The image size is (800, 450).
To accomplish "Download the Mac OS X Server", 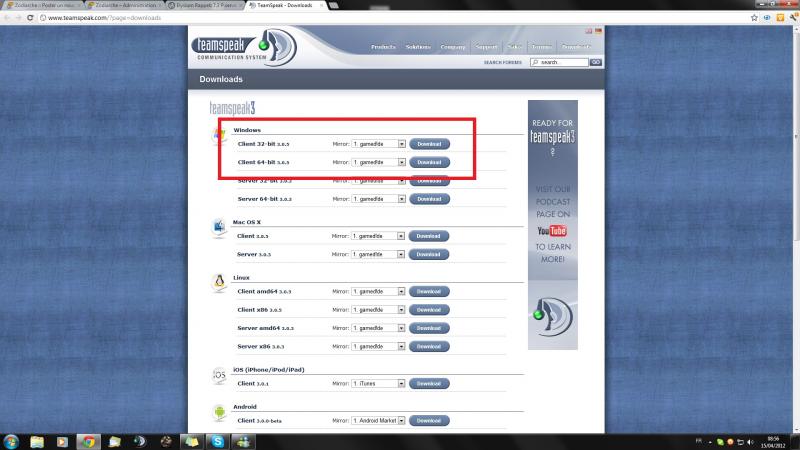I will tap(428, 254).
